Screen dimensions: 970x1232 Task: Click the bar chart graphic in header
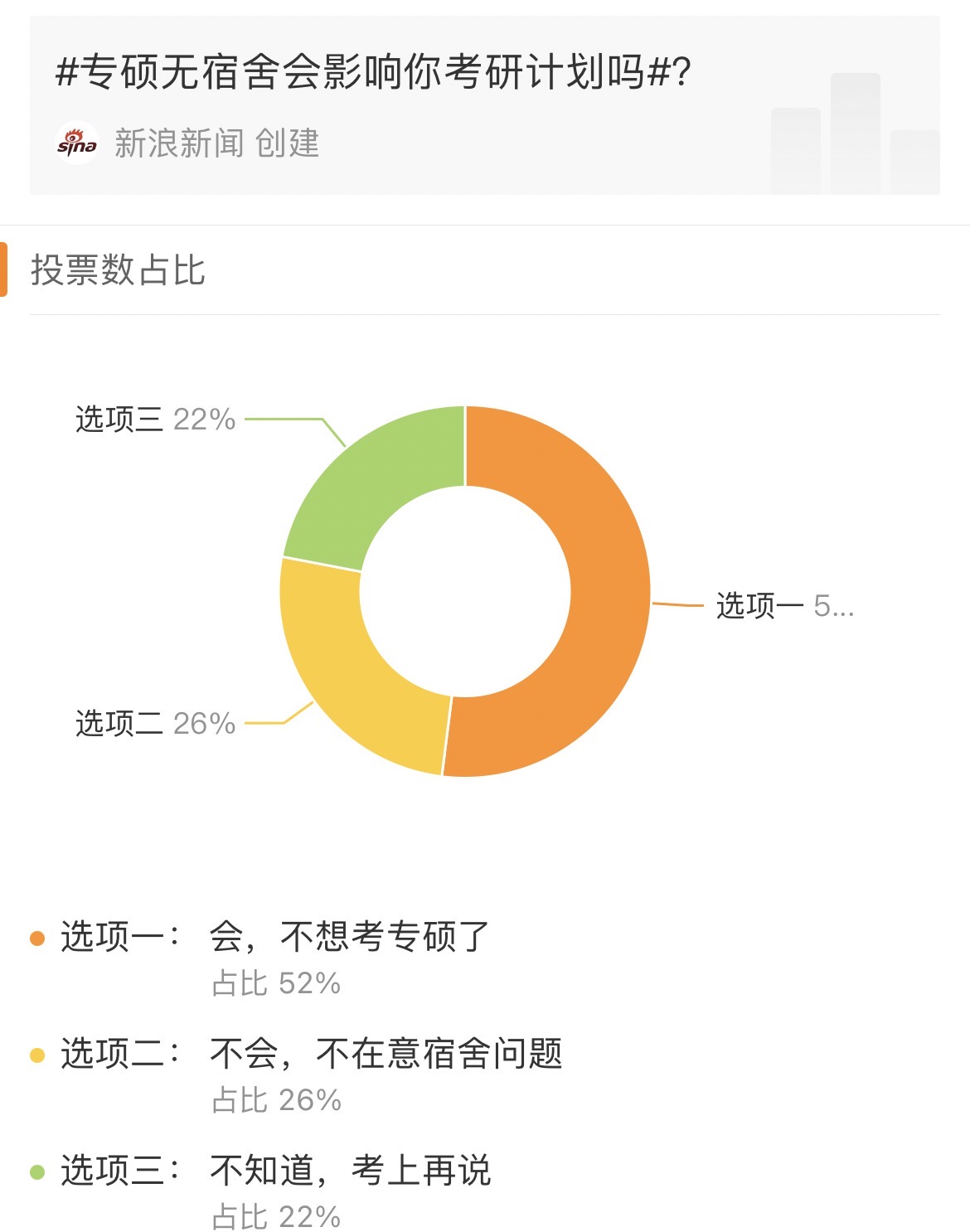click(855, 133)
